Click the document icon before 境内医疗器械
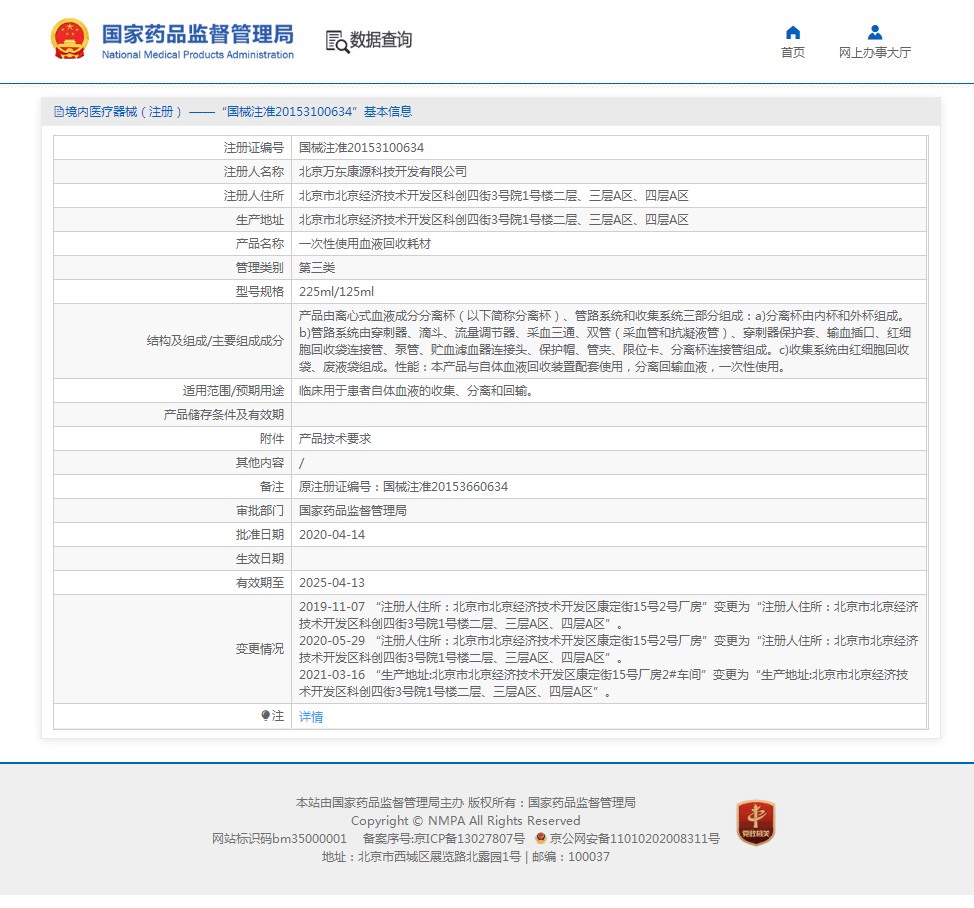 pos(59,112)
